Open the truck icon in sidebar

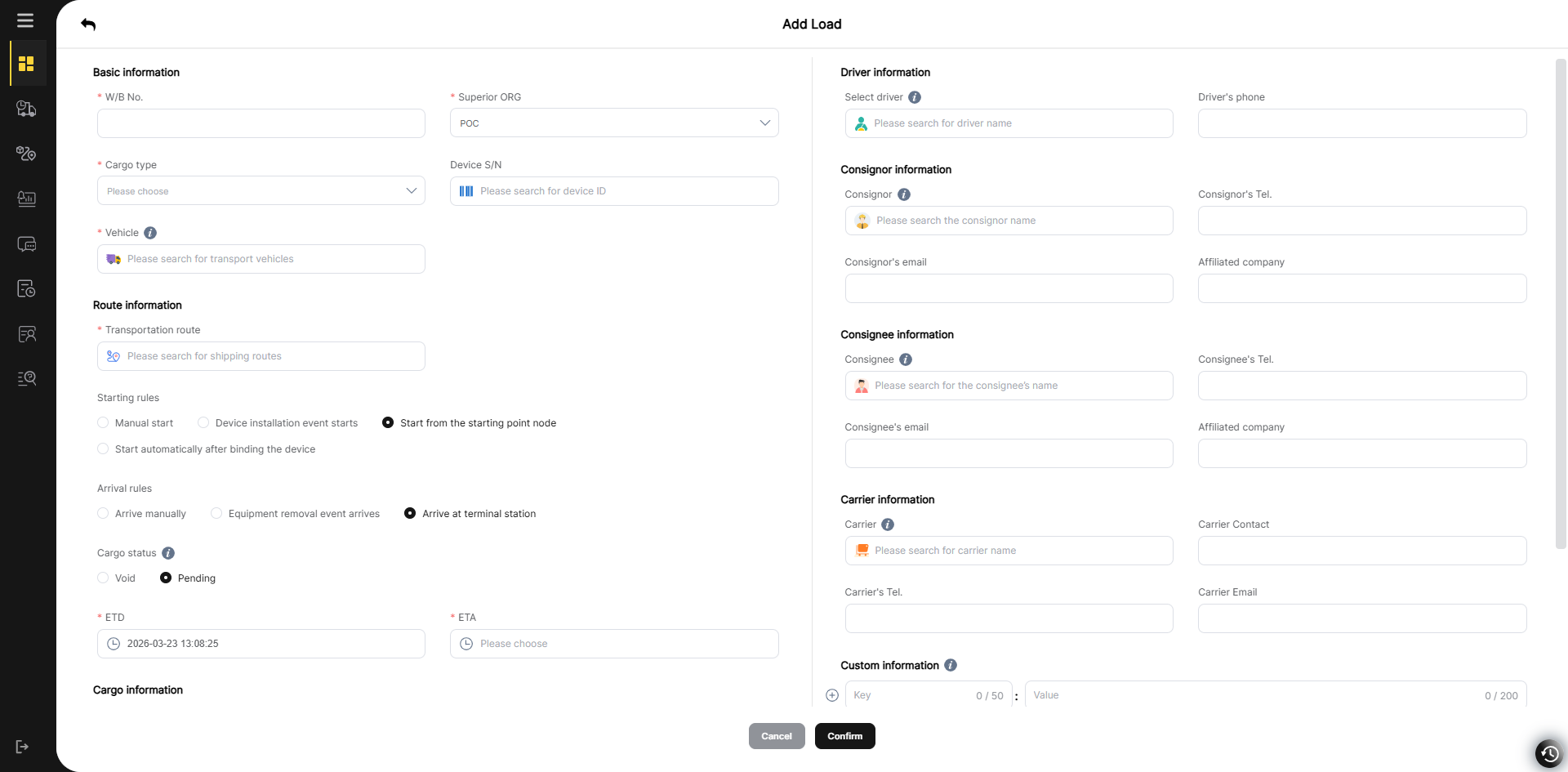(26, 109)
